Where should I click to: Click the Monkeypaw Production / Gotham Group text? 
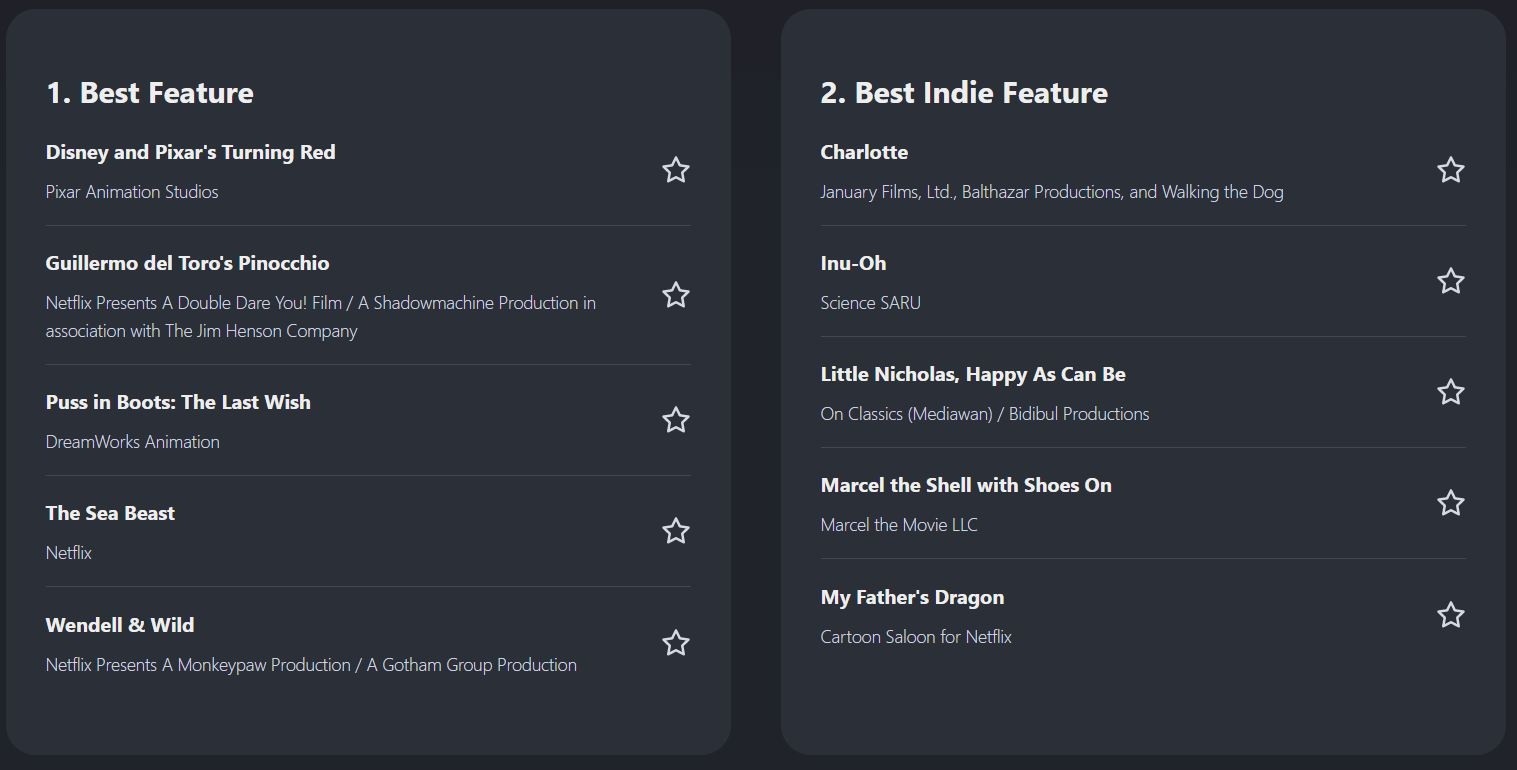311,665
